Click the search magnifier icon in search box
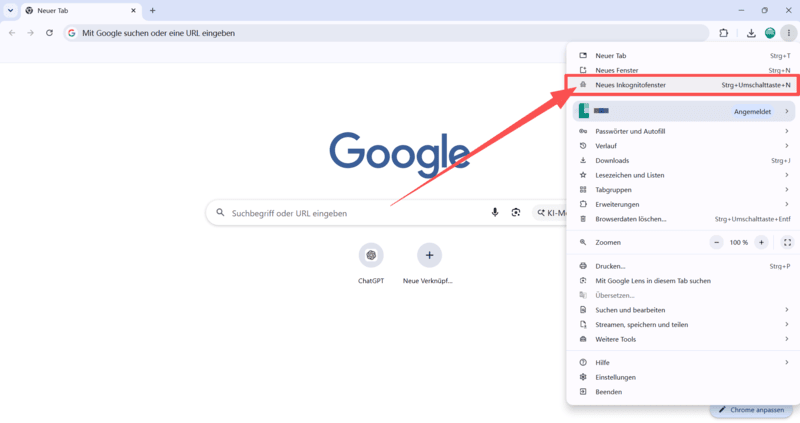This screenshot has width=800, height=423. (x=220, y=212)
